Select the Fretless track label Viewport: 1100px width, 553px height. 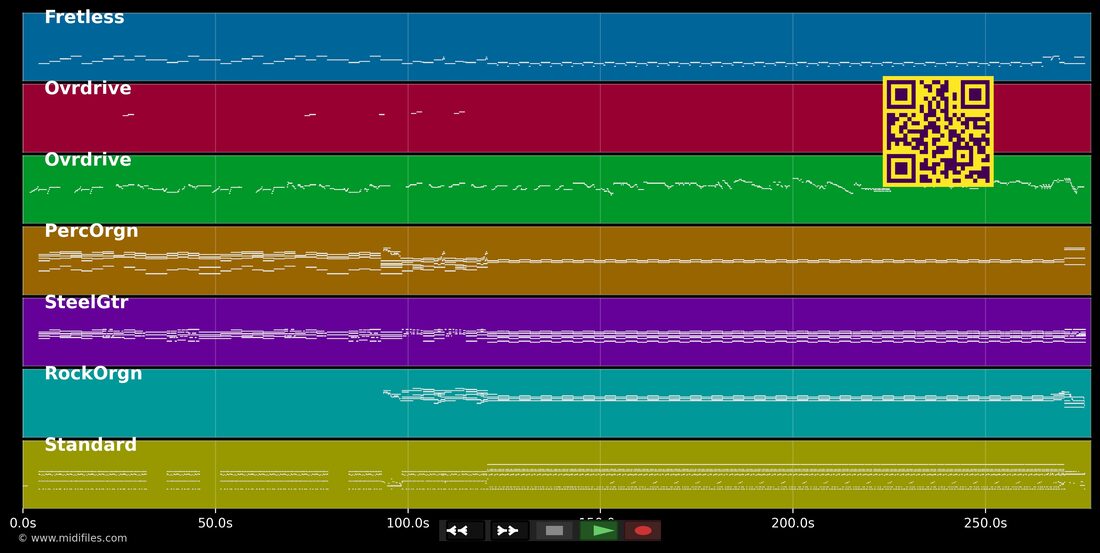84,18
